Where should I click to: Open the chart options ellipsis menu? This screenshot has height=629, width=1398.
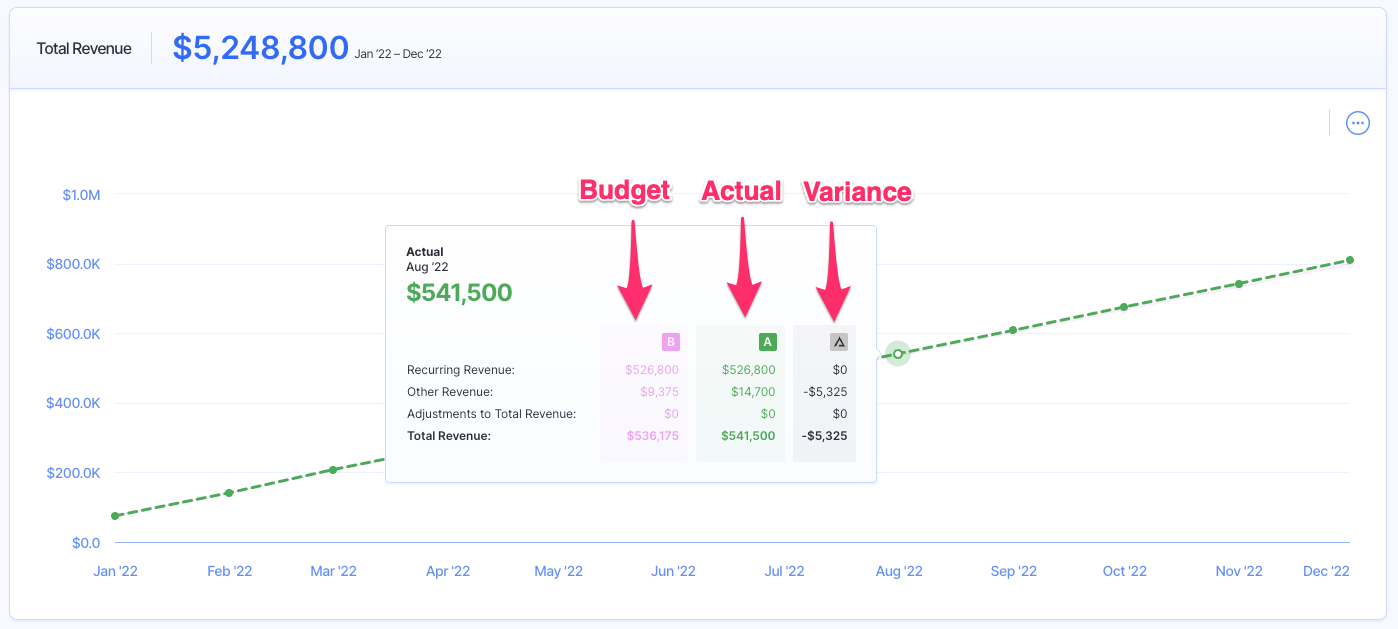tap(1357, 122)
